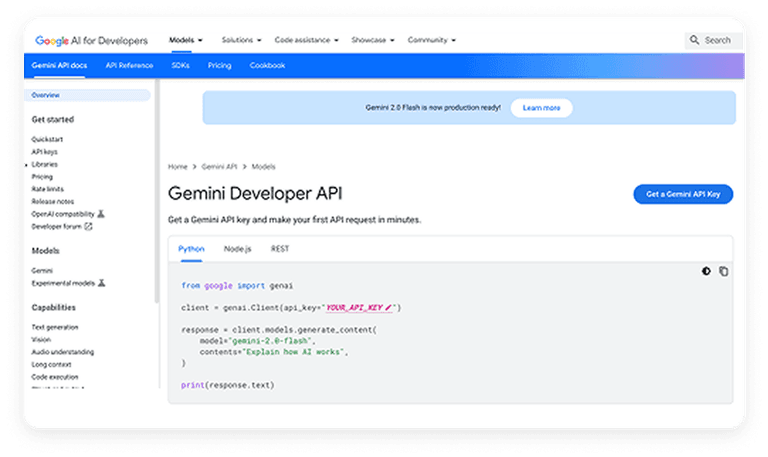This screenshot has width=768, height=457.
Task: Click the pencil edit icon in YOUR_API_KEY
Action: pos(388,308)
